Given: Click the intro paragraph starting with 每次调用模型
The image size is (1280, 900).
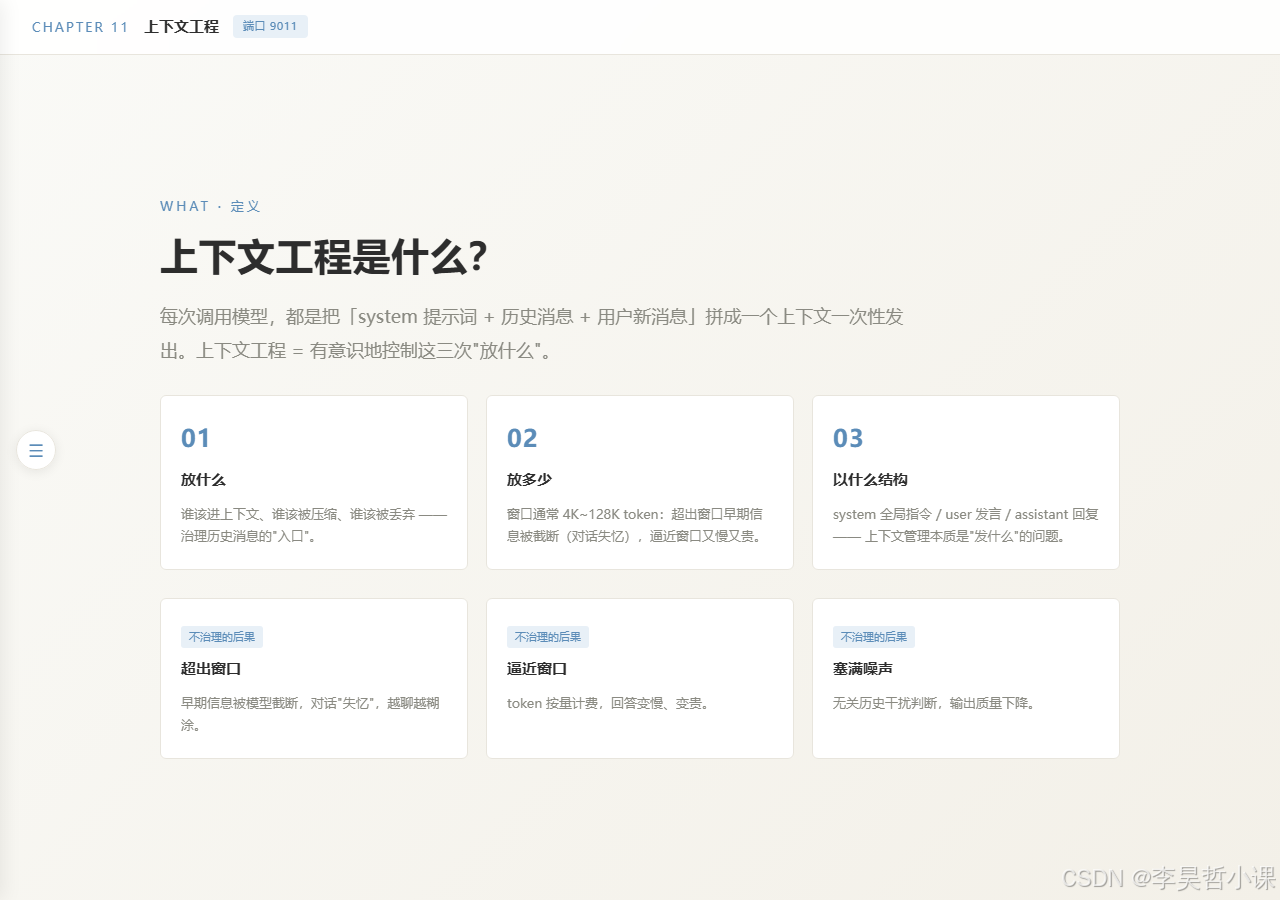Looking at the screenshot, I should (x=532, y=334).
